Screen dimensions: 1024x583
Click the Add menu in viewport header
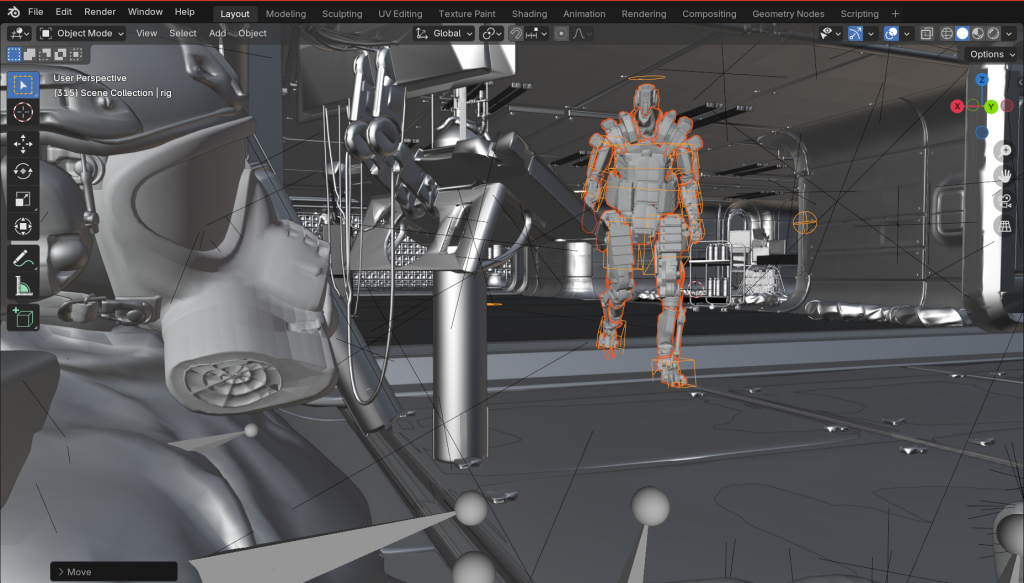click(217, 33)
